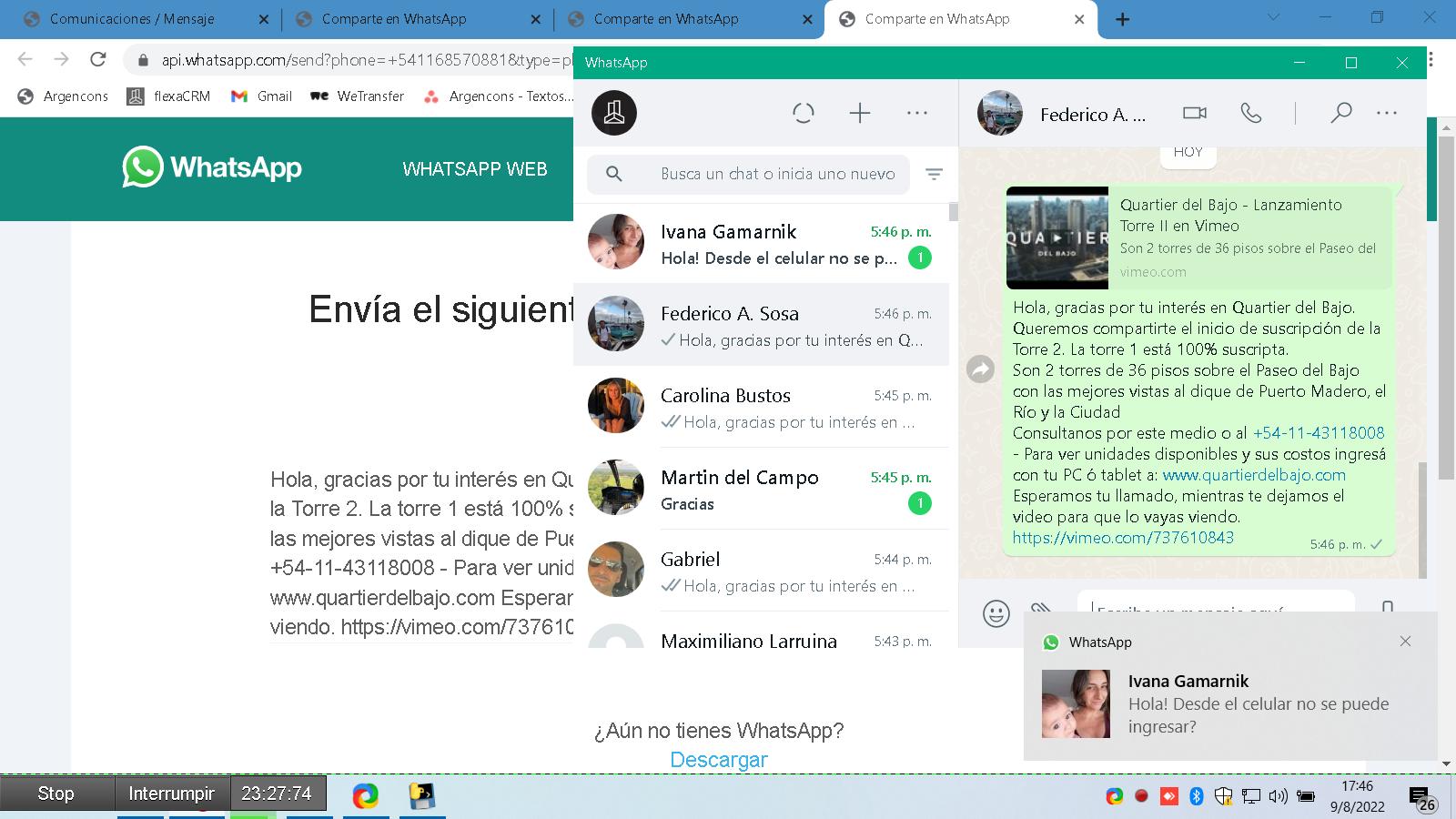Play the Quartier del Bajo Vimeo preview
The width and height of the screenshot is (1456, 819).
[1057, 238]
